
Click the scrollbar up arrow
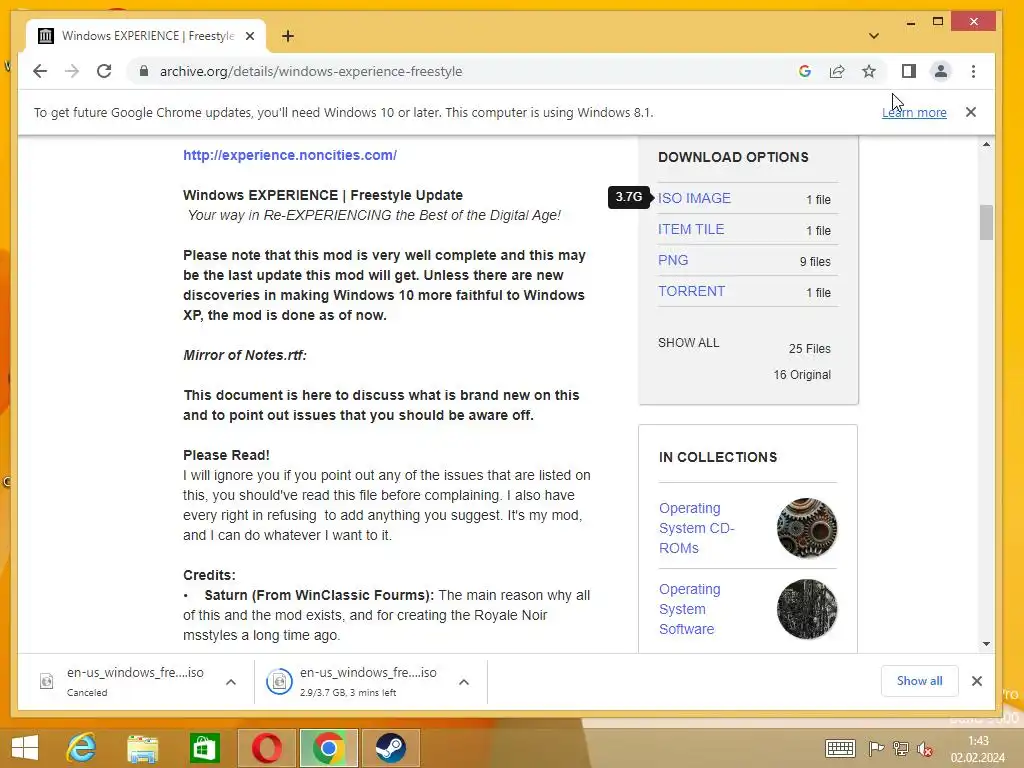986,144
